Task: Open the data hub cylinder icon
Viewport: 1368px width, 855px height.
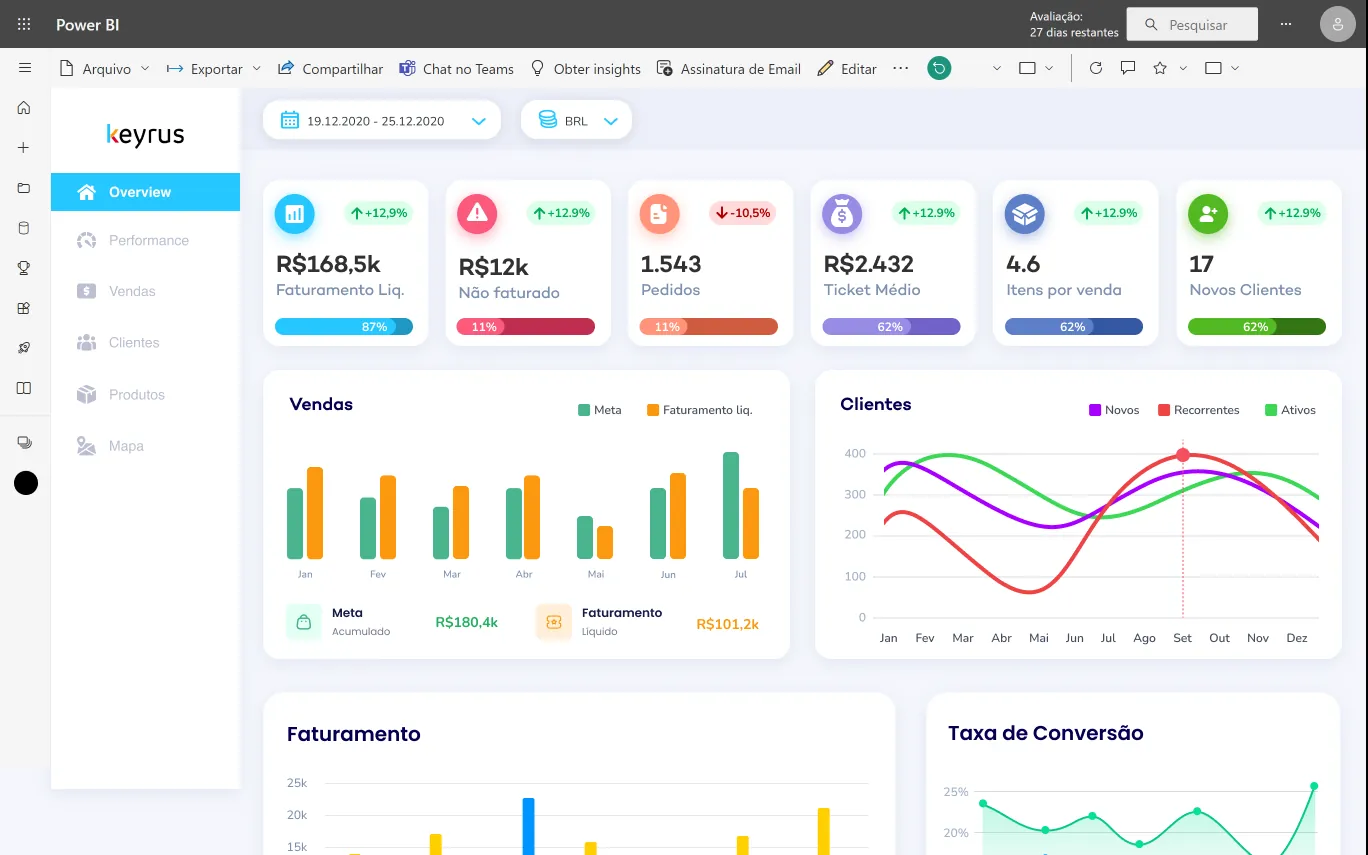Action: (x=24, y=228)
